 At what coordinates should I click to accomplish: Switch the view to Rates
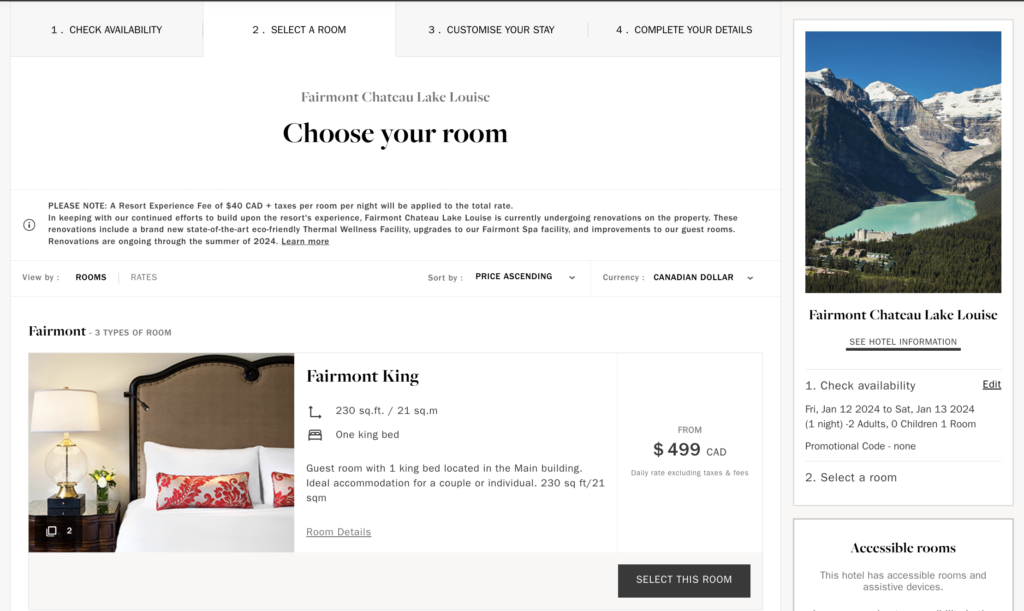[144, 277]
